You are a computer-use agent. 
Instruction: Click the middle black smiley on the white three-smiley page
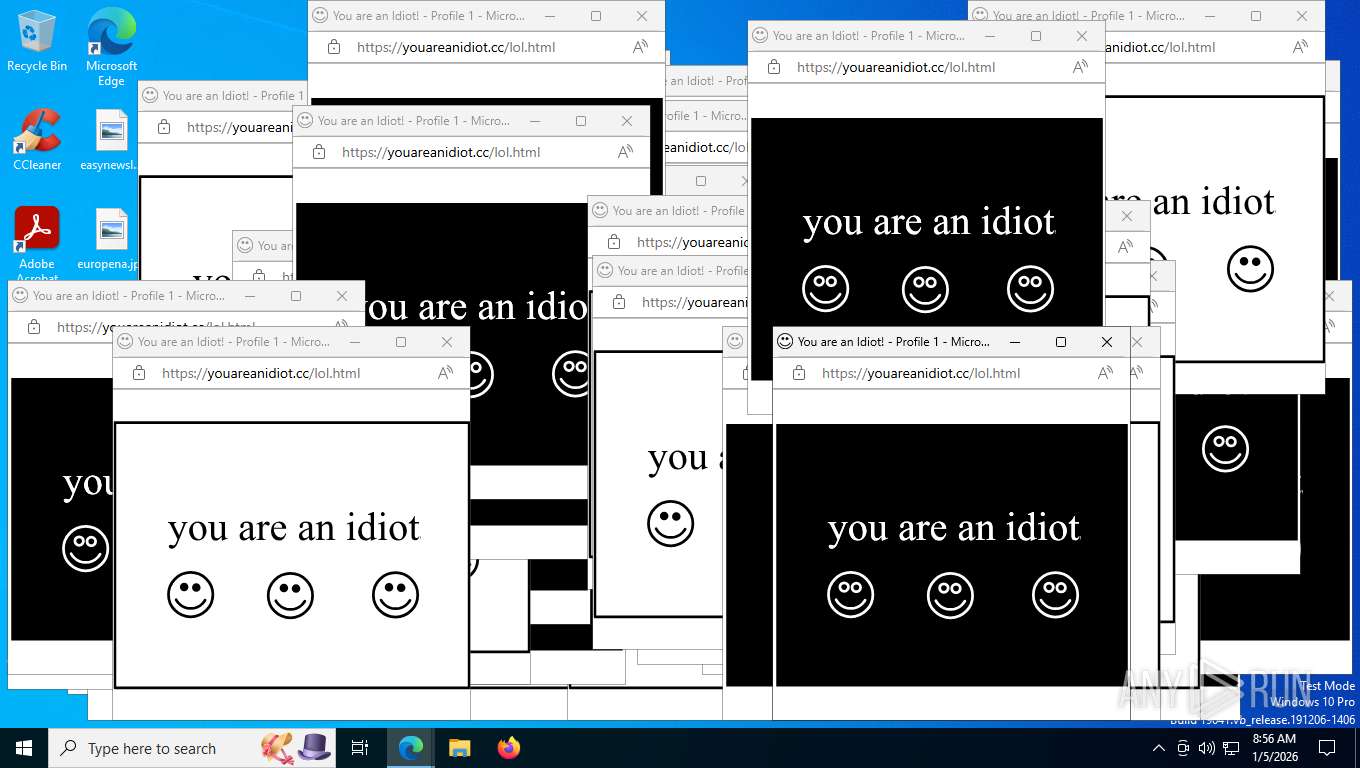(291, 595)
